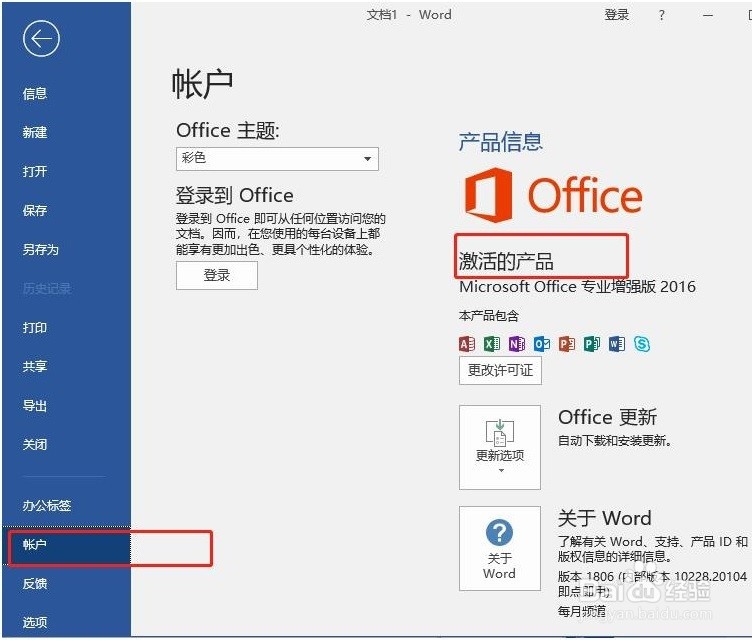Choose 打开 from the left menu

click(35, 171)
